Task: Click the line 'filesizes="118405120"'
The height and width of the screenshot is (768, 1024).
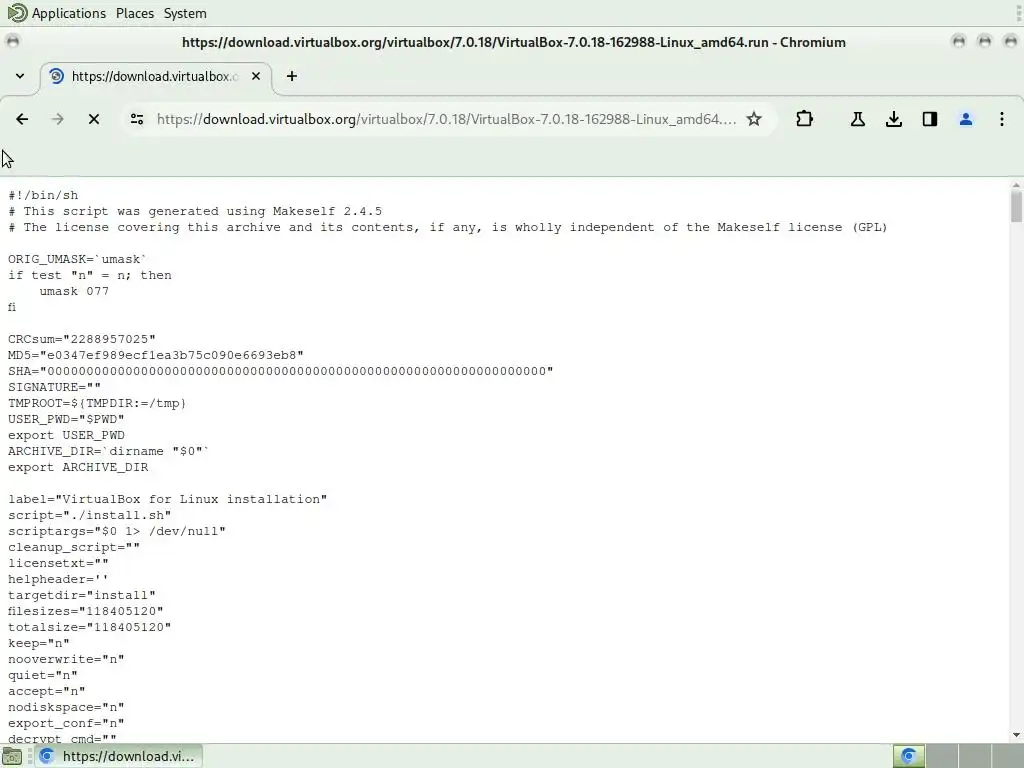Action: click(86, 611)
